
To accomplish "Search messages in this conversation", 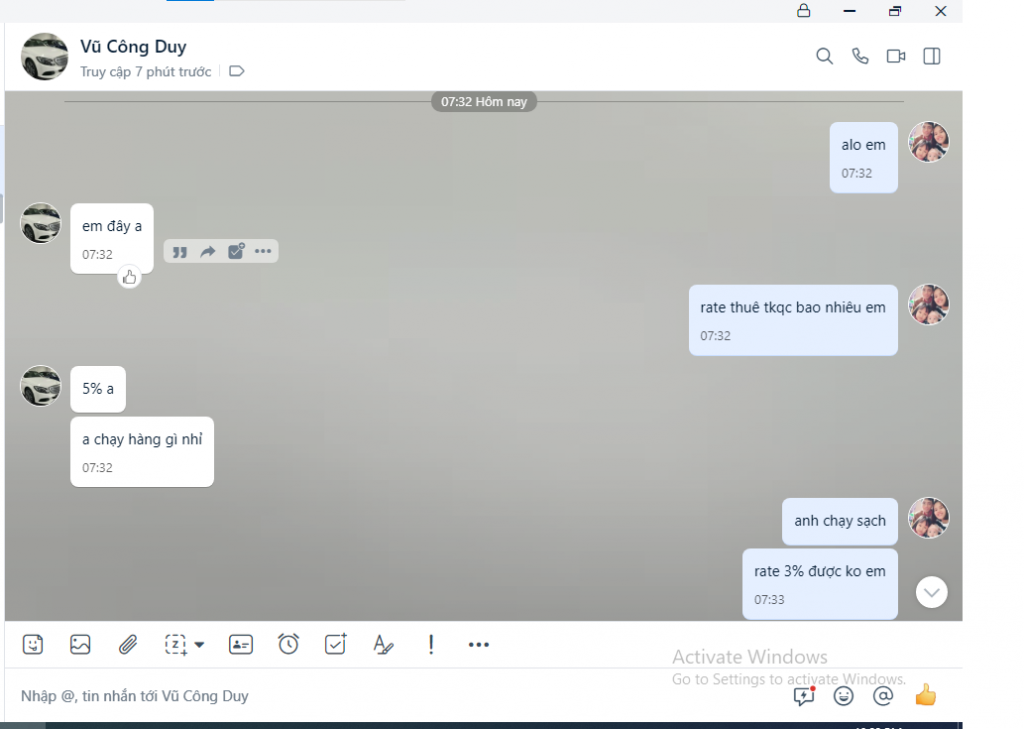I will 824,57.
